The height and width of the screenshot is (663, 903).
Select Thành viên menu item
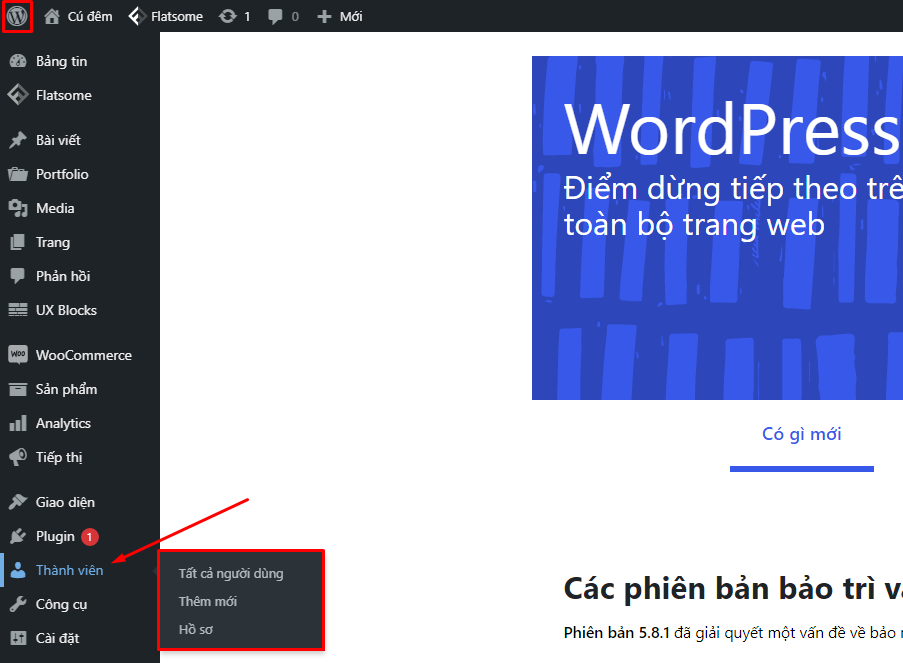pos(70,570)
